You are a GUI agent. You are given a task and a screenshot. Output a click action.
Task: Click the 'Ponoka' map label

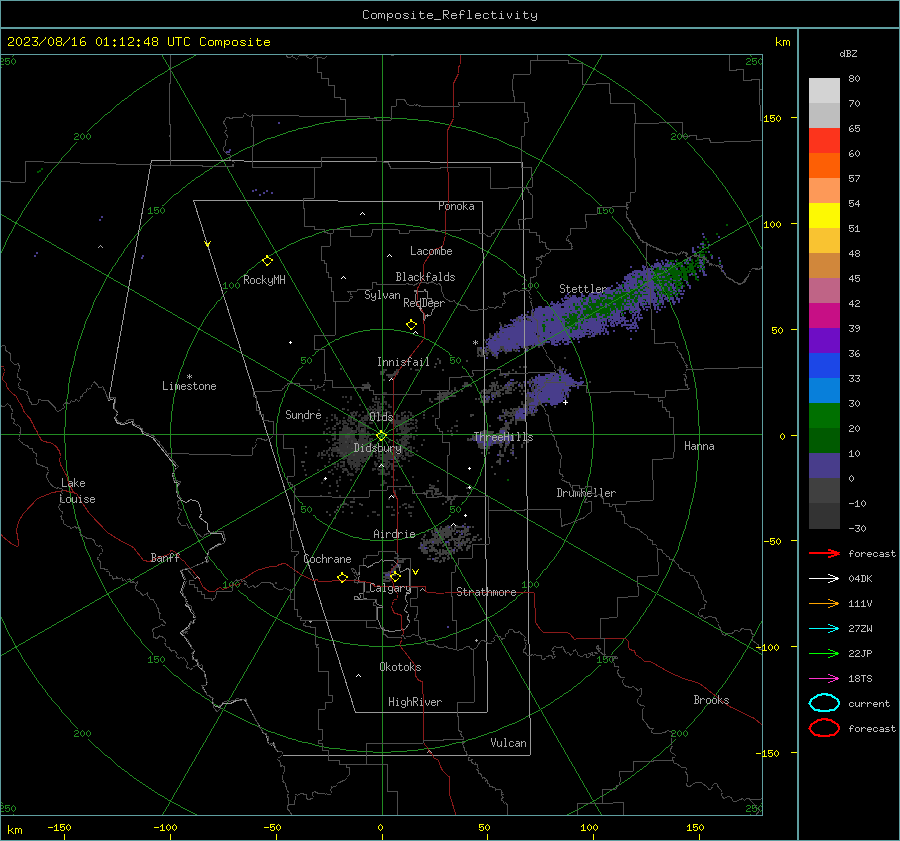pos(456,206)
